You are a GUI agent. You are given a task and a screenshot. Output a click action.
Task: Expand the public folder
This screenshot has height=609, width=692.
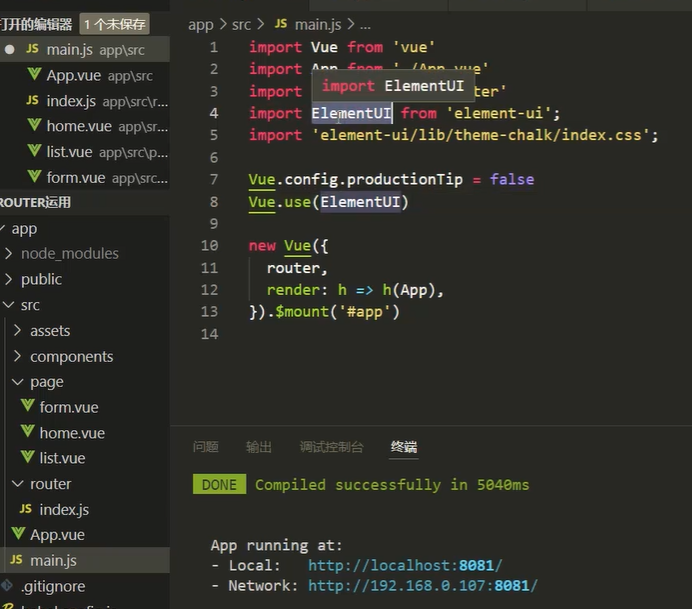(8, 279)
